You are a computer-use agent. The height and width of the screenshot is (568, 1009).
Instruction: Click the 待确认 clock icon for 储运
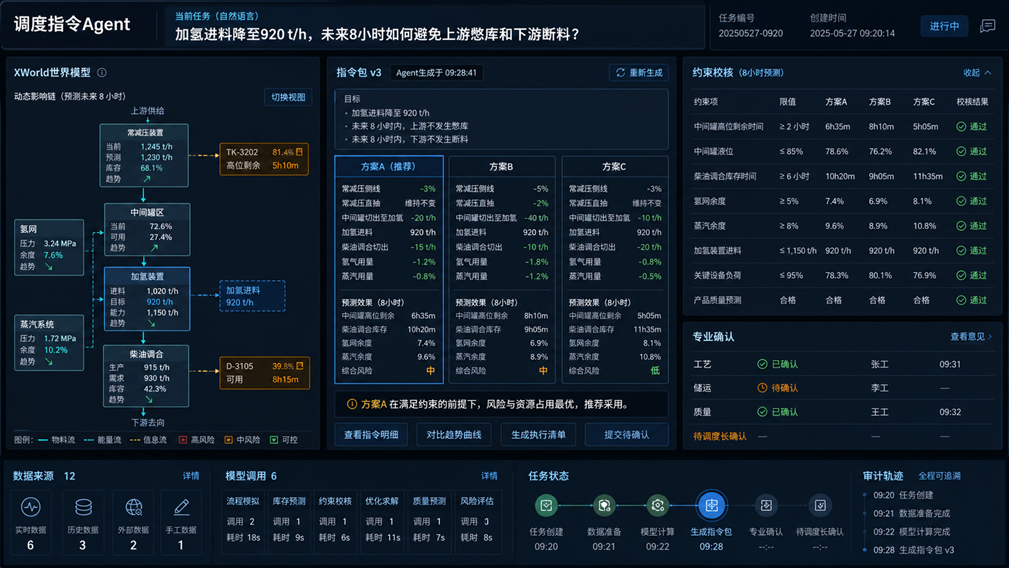[x=762, y=388]
